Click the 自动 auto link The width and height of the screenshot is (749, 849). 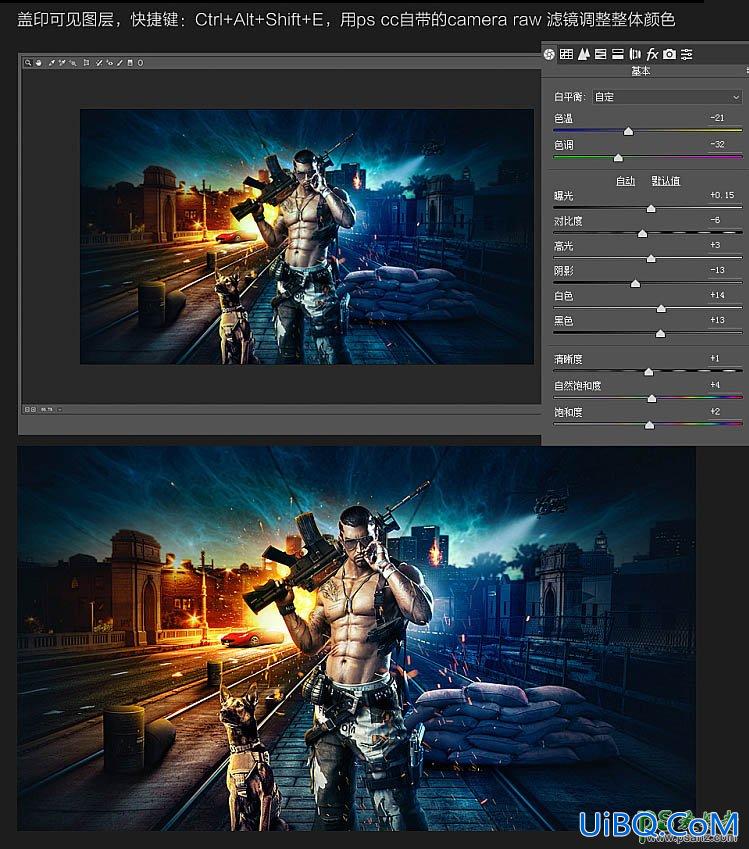[x=626, y=181]
